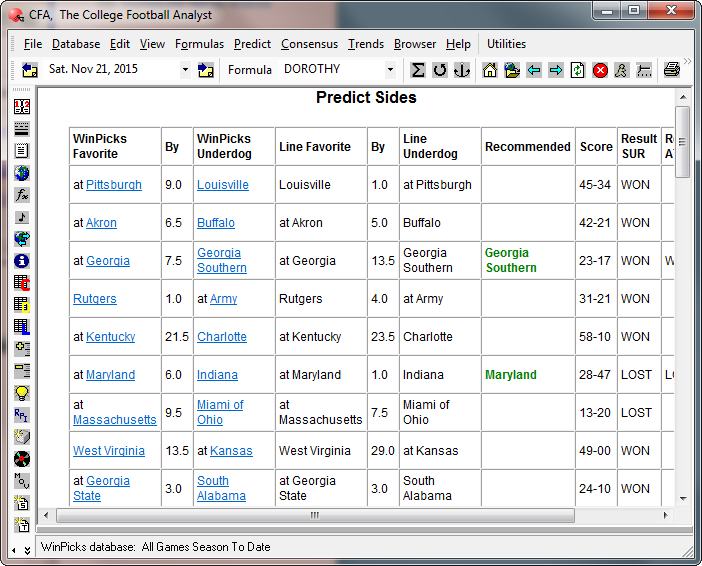Click the next date folder icon
This screenshot has height=566, width=702.
click(206, 70)
